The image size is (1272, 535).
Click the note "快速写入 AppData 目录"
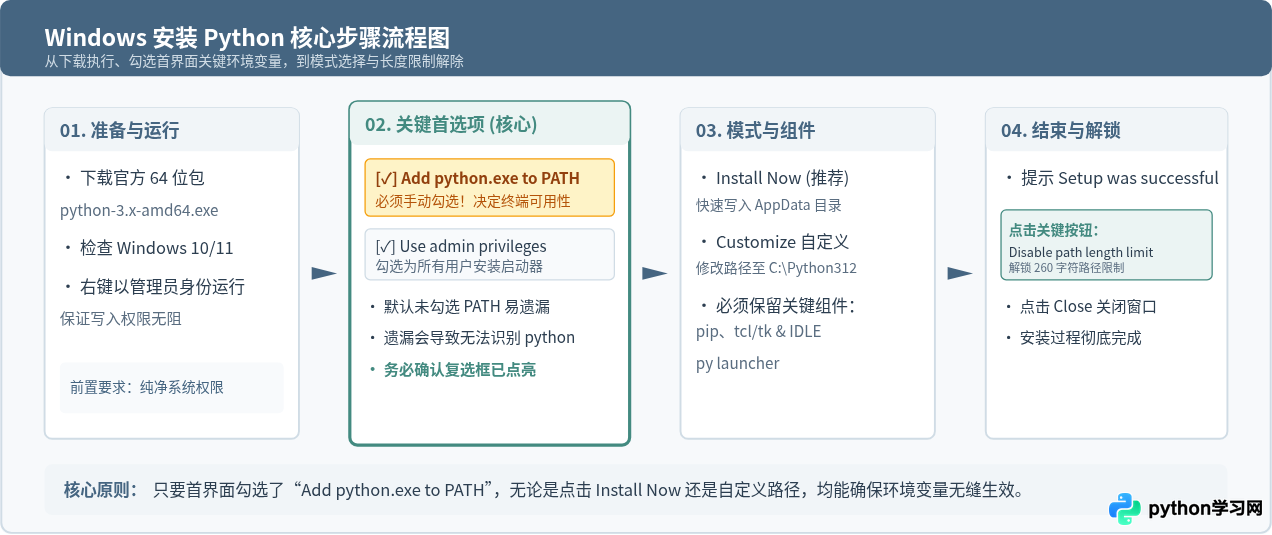(x=769, y=206)
